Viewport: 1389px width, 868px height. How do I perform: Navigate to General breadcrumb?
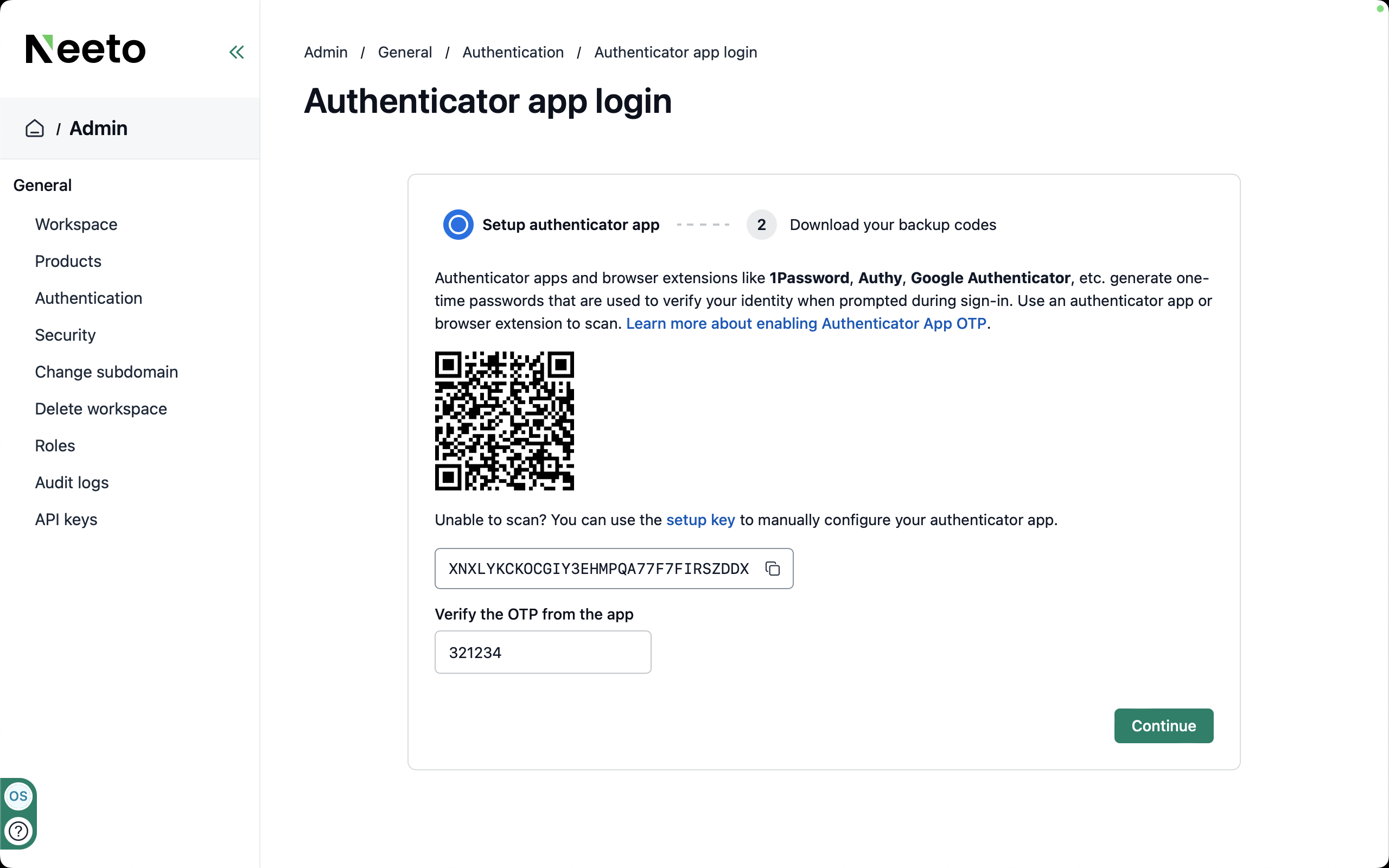click(x=405, y=52)
